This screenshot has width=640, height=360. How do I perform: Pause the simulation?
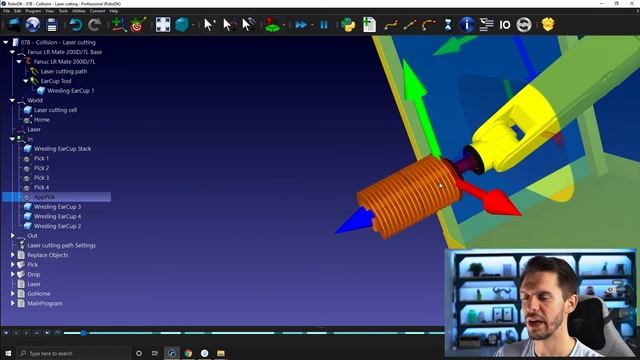coord(324,25)
